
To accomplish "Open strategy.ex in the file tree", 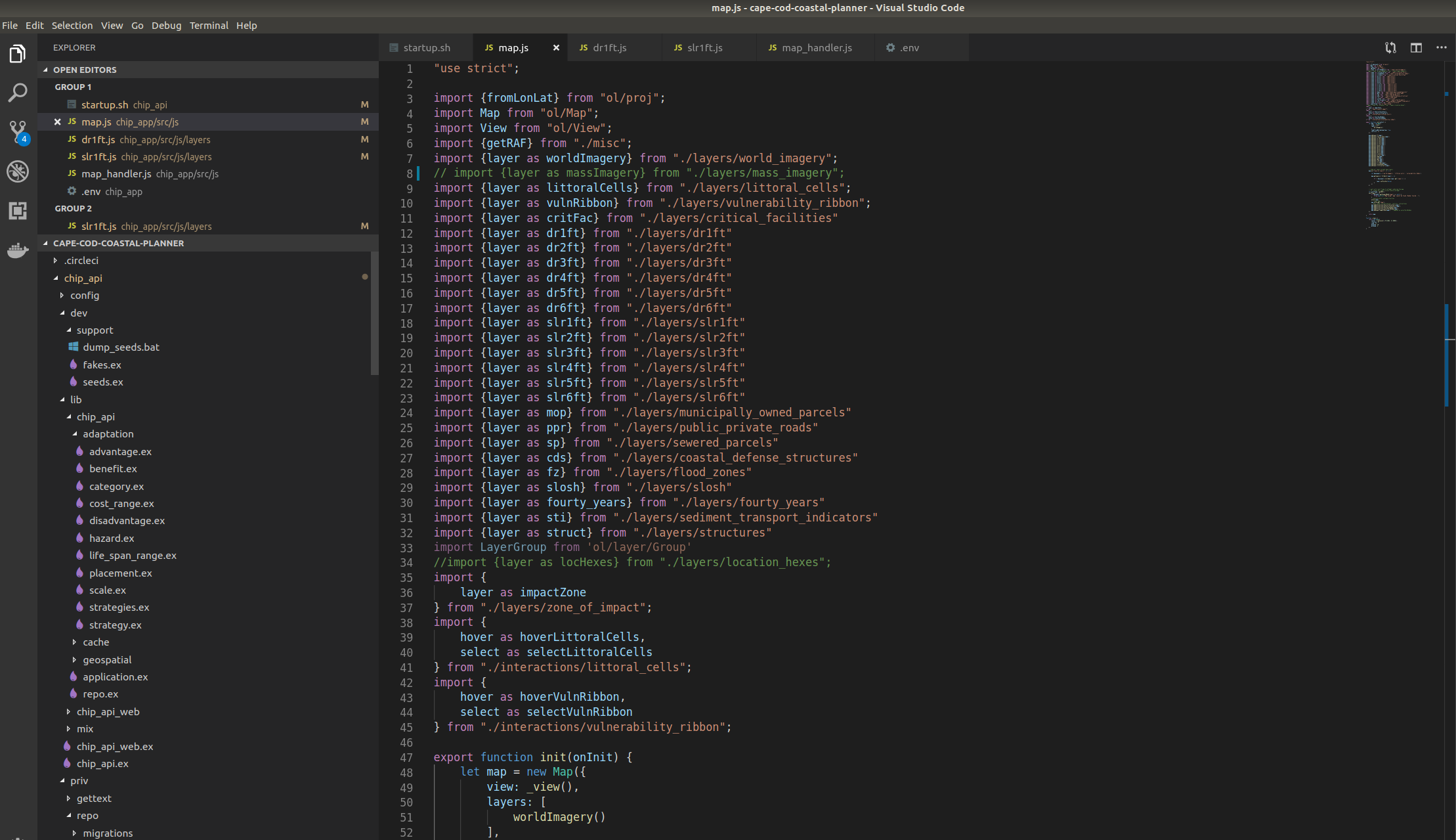I will [115, 625].
